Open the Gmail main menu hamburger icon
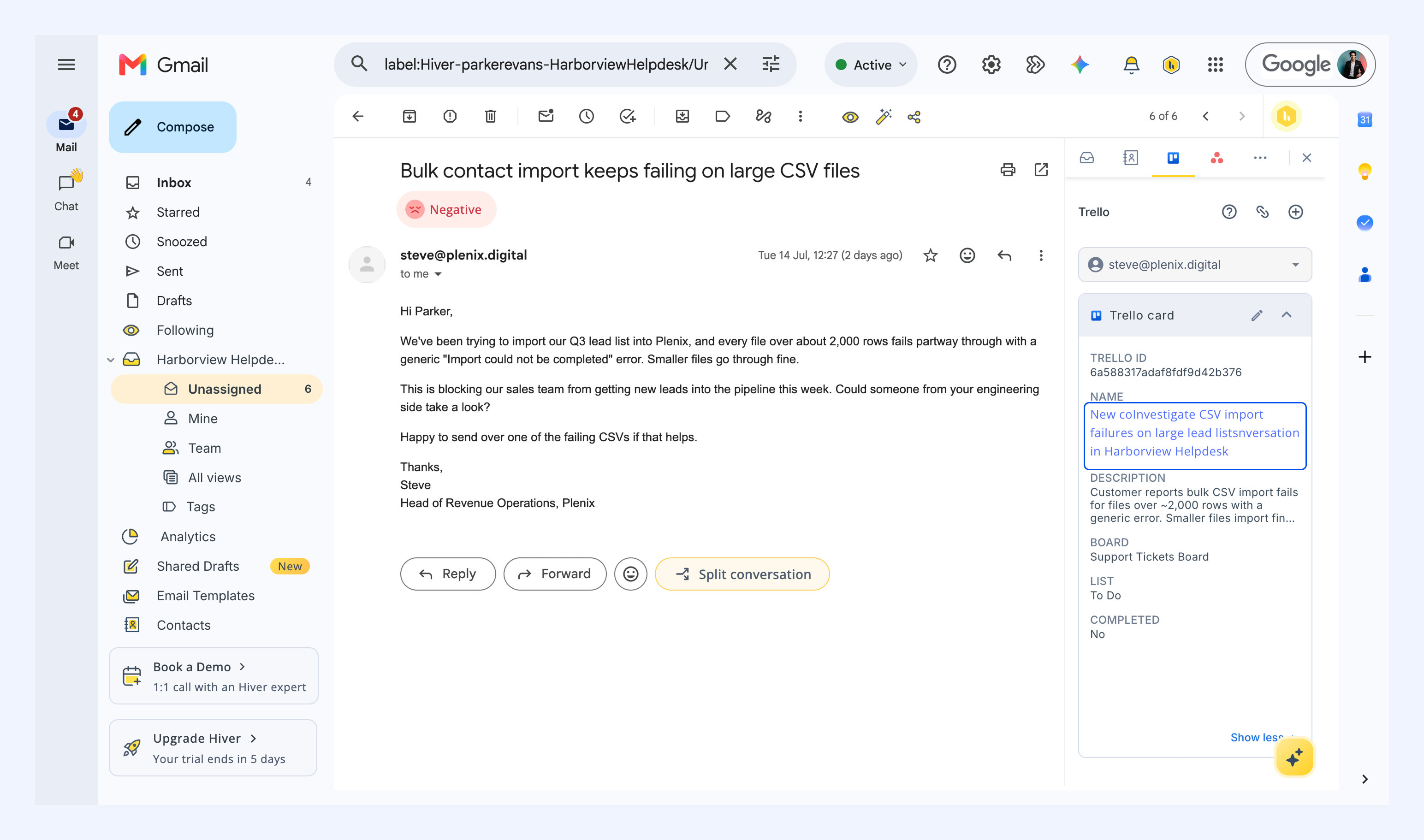The image size is (1424, 840). click(66, 65)
